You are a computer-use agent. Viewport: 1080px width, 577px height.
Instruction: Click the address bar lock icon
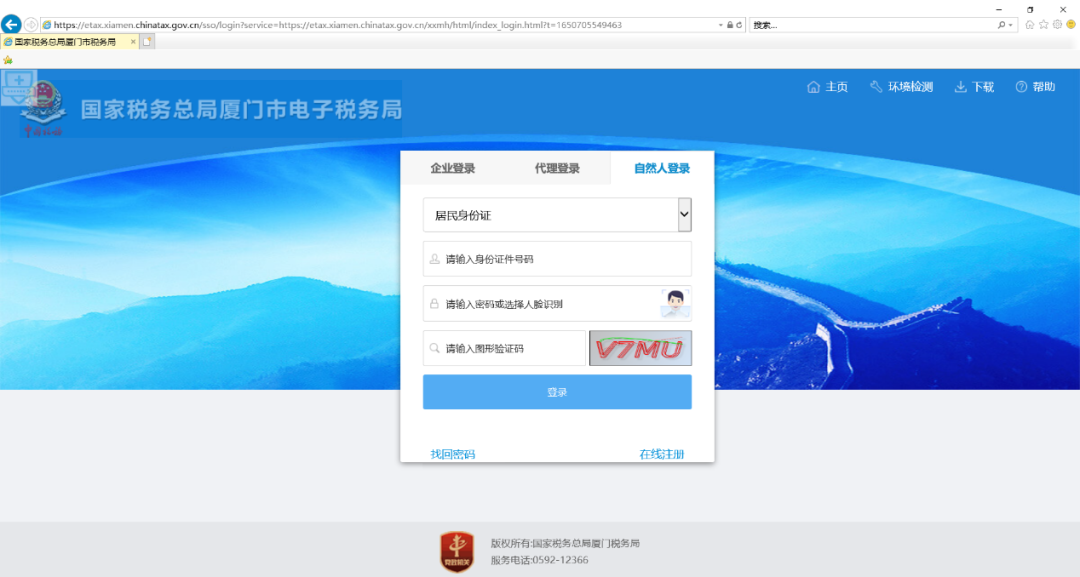730,25
